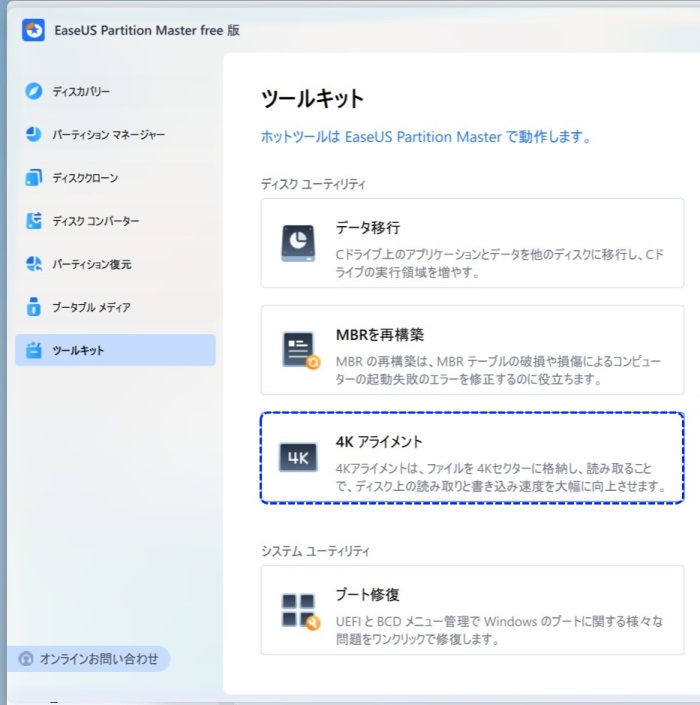The image size is (700, 705).
Task: Open the オンラインお問い合わせ button
Action: pyautogui.click(x=89, y=659)
